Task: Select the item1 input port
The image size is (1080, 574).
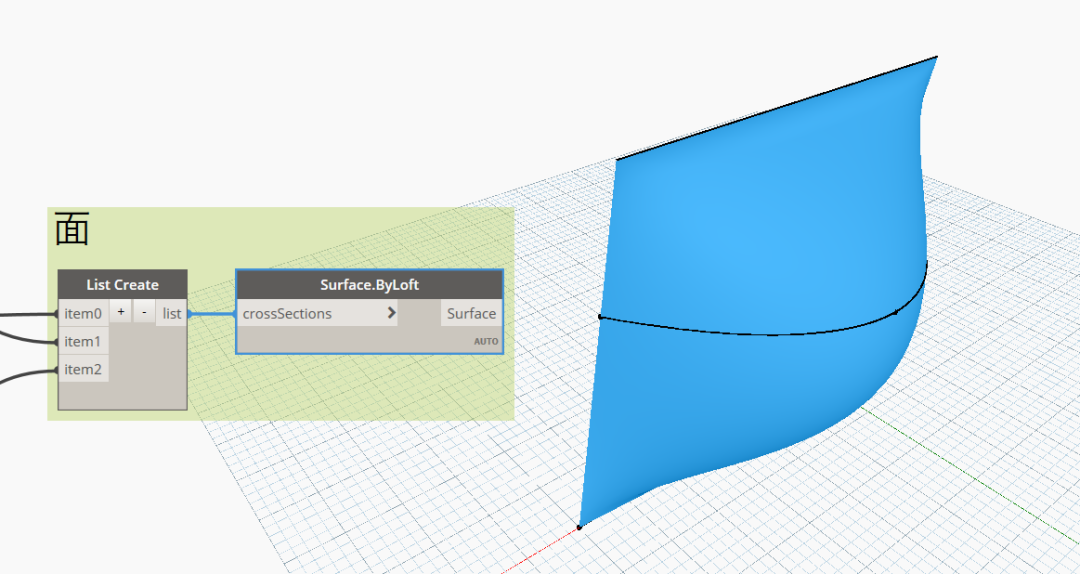Action: 83,341
